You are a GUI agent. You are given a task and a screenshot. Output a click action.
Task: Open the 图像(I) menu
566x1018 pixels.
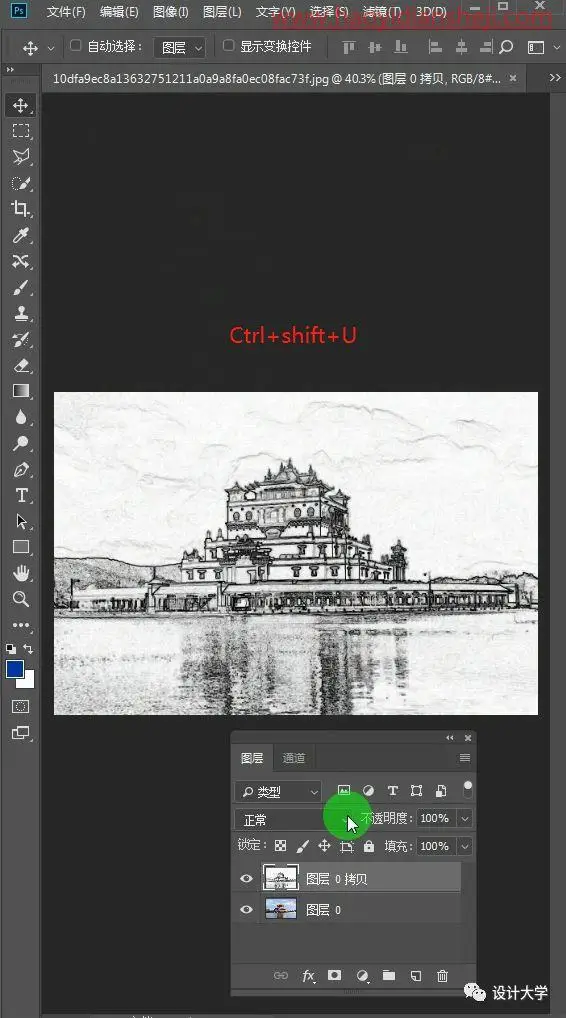(x=170, y=12)
